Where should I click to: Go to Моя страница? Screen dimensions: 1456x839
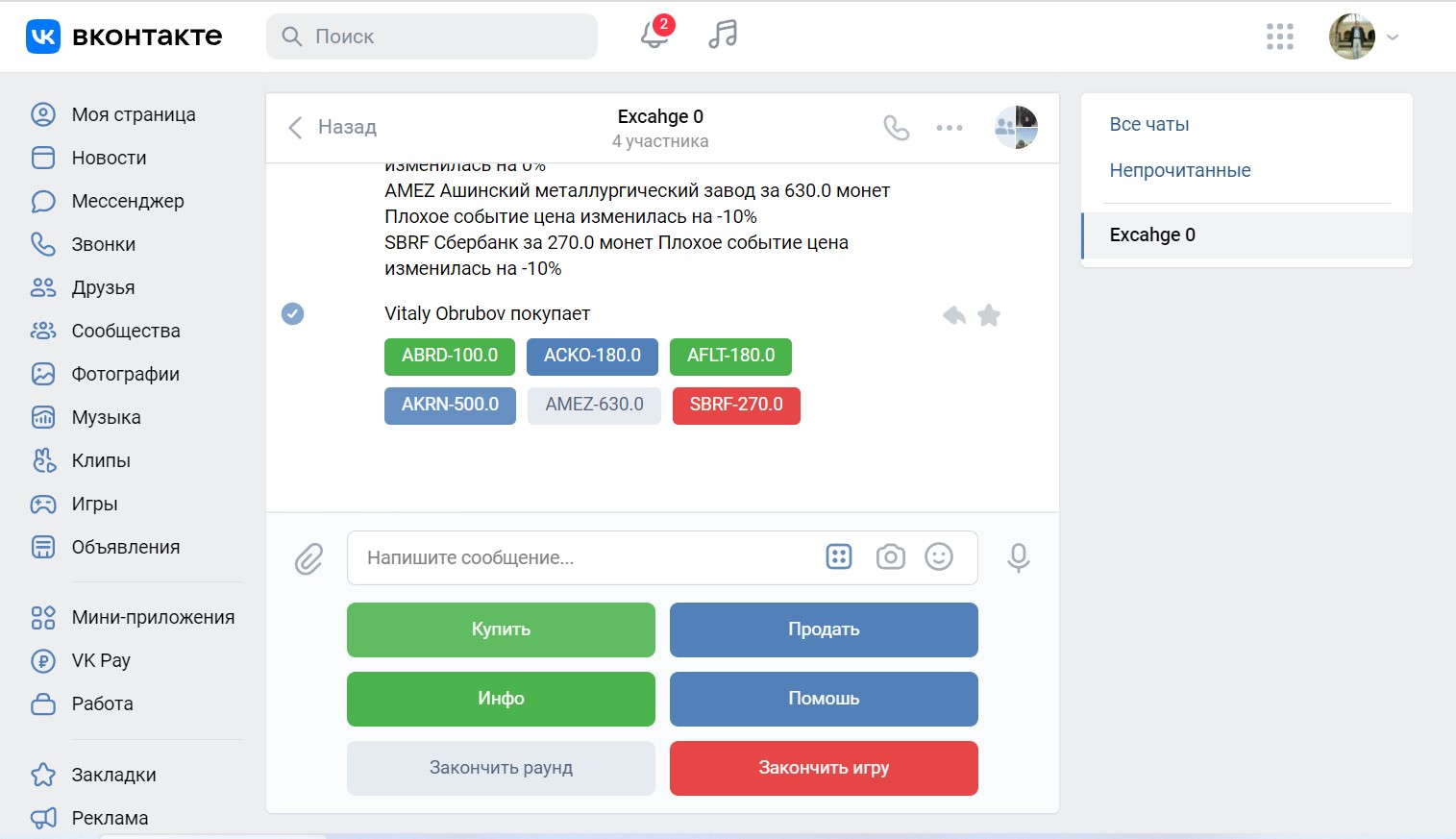(134, 114)
